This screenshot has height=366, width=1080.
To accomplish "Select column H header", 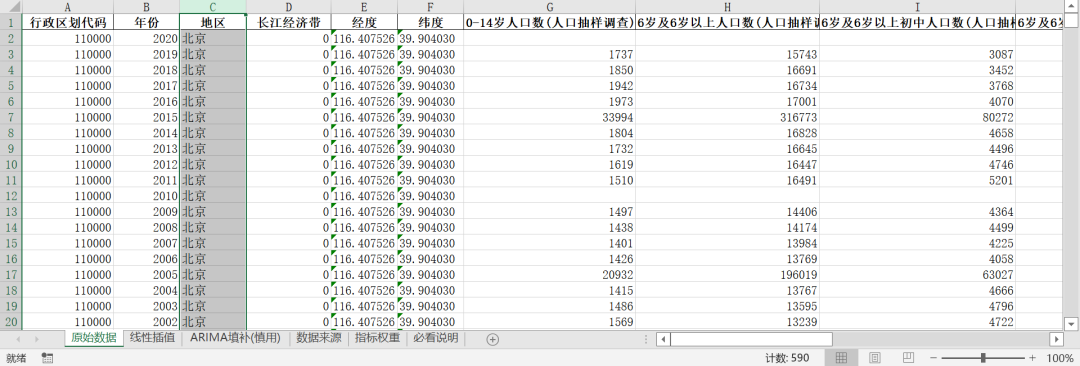I will 727,7.
